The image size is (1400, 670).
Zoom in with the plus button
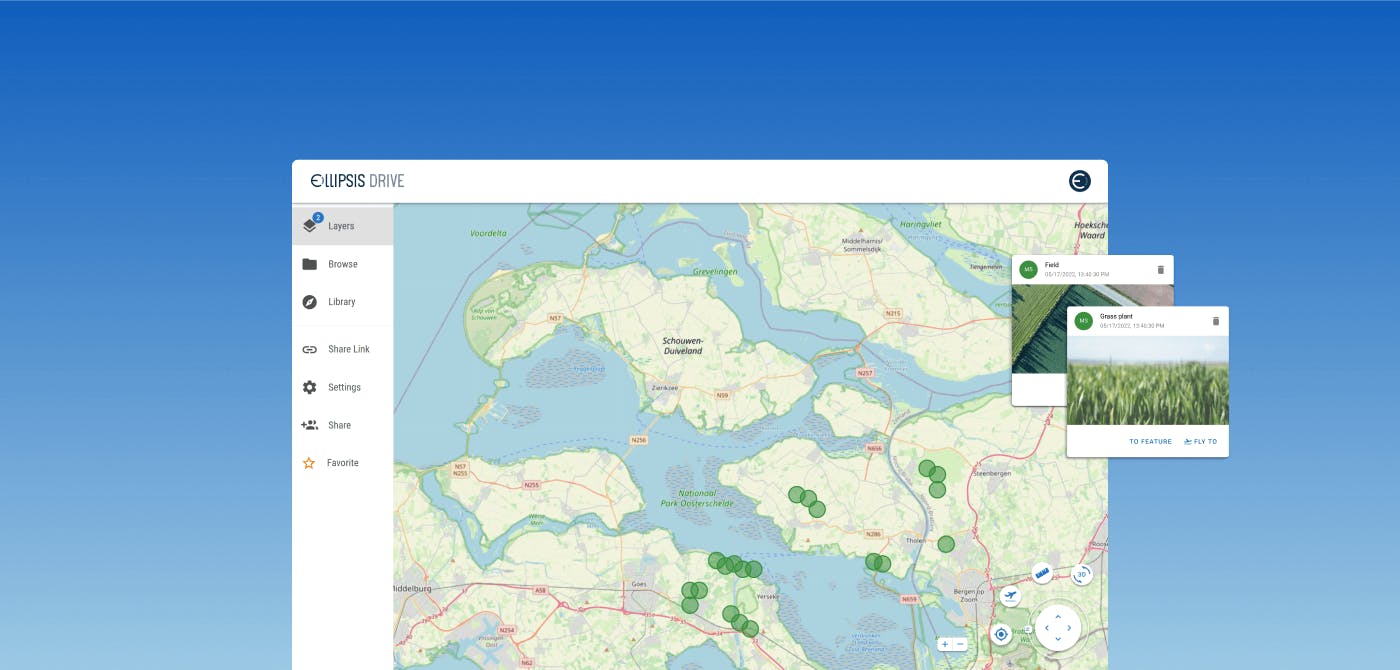click(944, 644)
